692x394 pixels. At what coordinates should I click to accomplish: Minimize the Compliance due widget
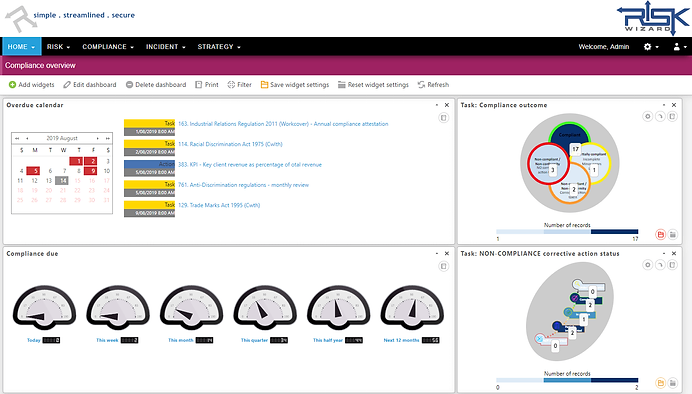pyautogui.click(x=437, y=254)
